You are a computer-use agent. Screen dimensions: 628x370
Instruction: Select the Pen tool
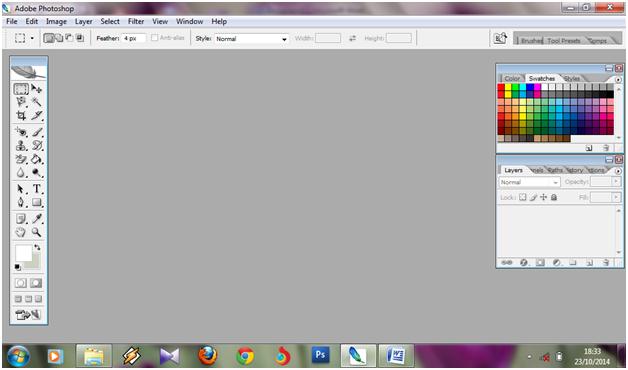[x=21, y=202]
